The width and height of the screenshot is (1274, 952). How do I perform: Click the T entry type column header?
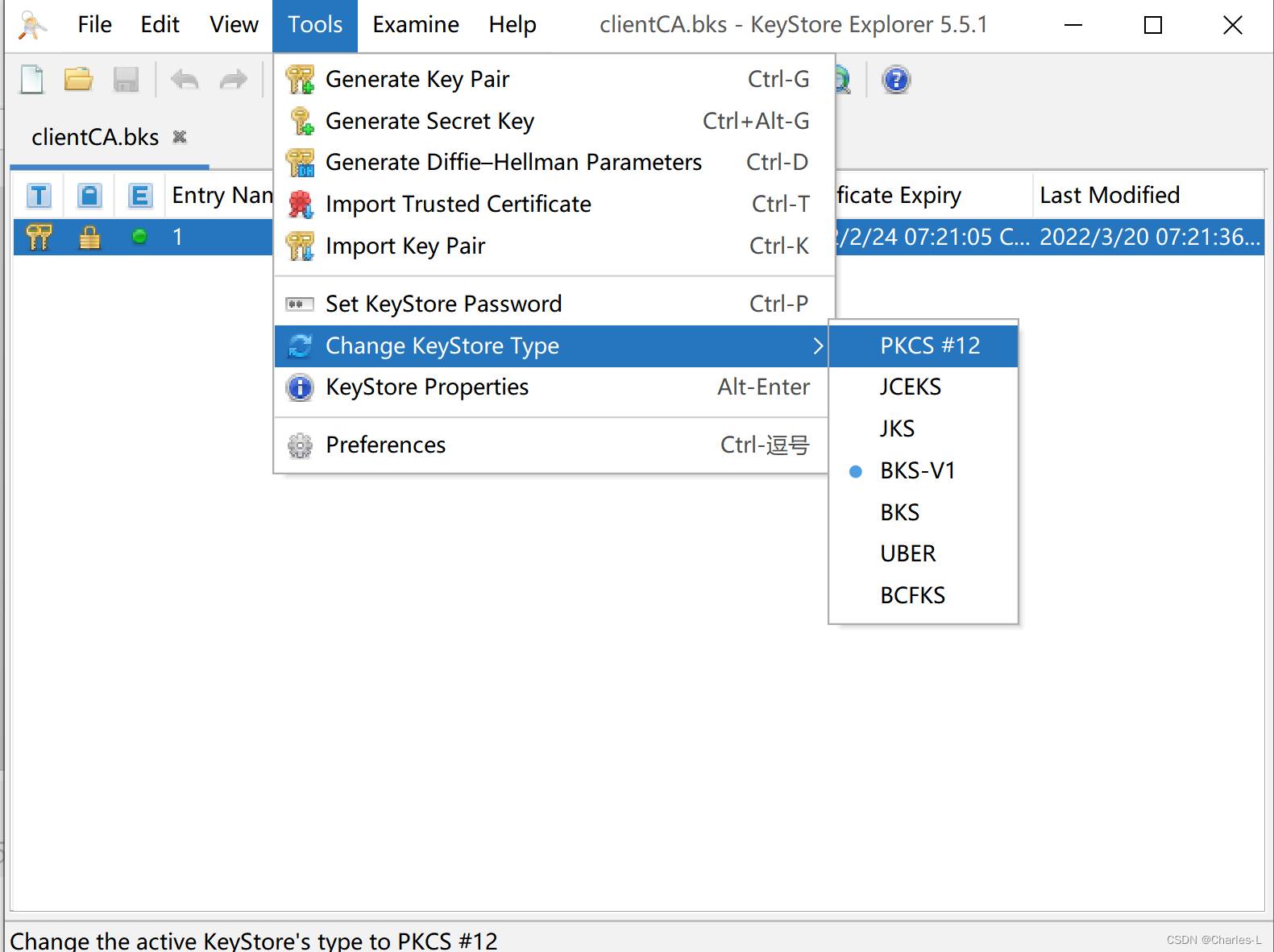pyautogui.click(x=39, y=195)
